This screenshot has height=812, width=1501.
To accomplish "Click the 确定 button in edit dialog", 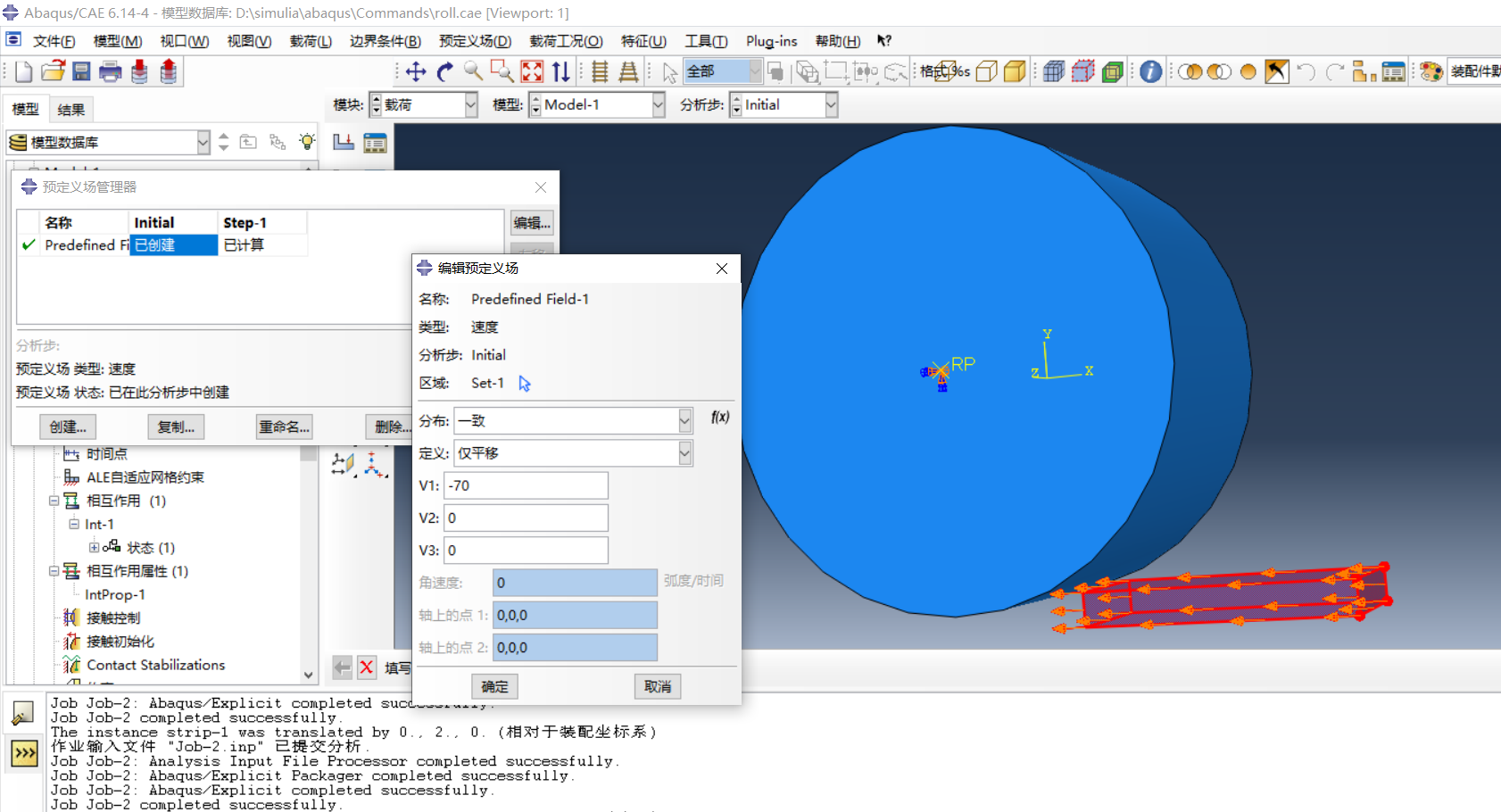I will 494,686.
